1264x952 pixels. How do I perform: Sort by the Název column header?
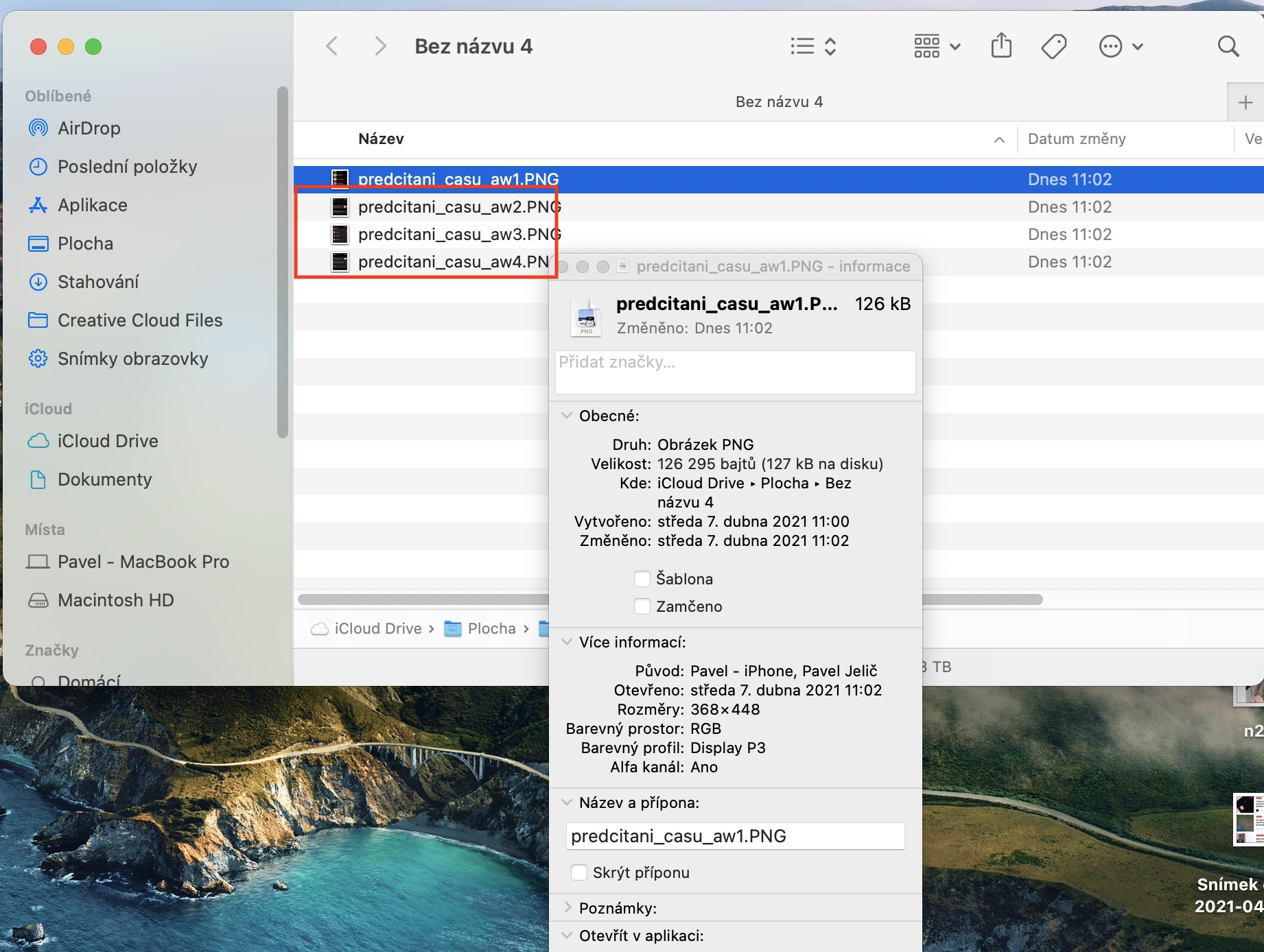381,139
